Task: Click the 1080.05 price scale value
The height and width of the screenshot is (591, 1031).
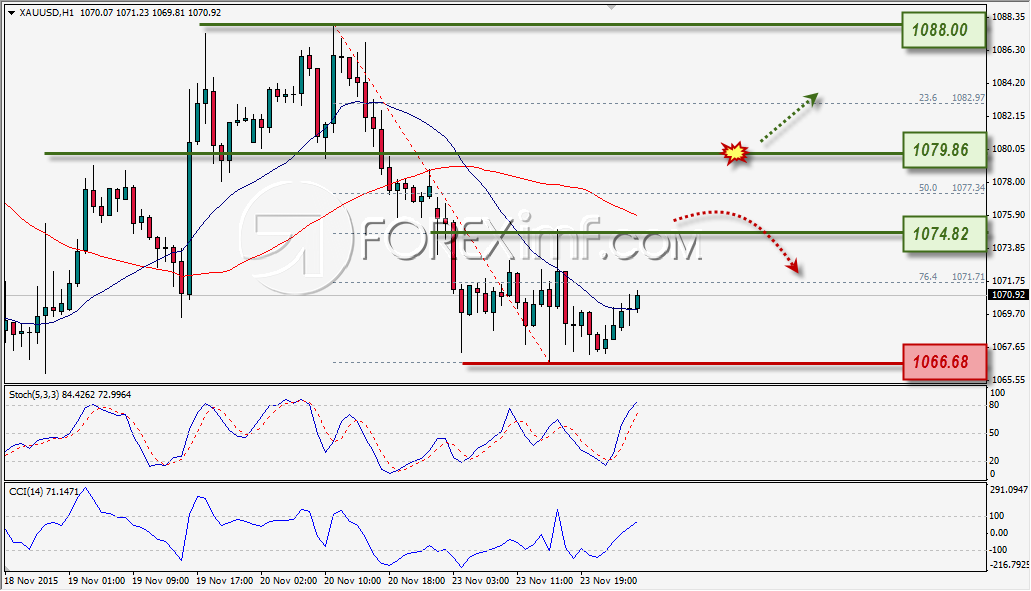Action: [x=1009, y=149]
